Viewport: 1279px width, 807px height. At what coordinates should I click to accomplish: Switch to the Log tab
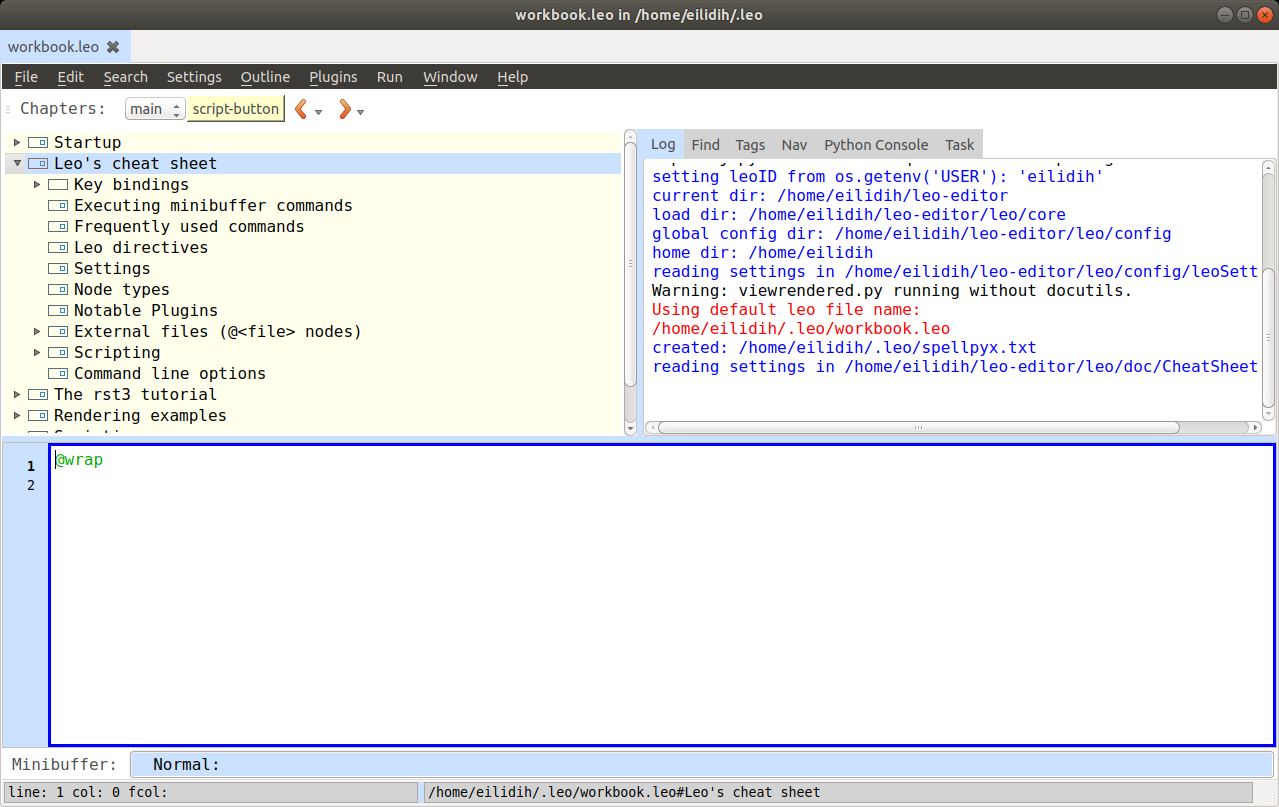pos(663,144)
